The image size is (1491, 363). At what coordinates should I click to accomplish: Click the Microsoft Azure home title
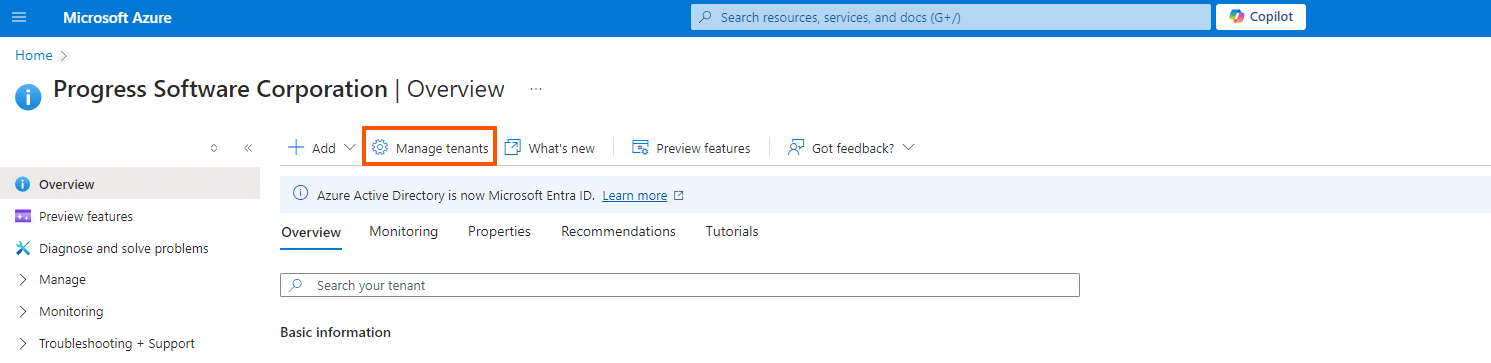pos(117,17)
